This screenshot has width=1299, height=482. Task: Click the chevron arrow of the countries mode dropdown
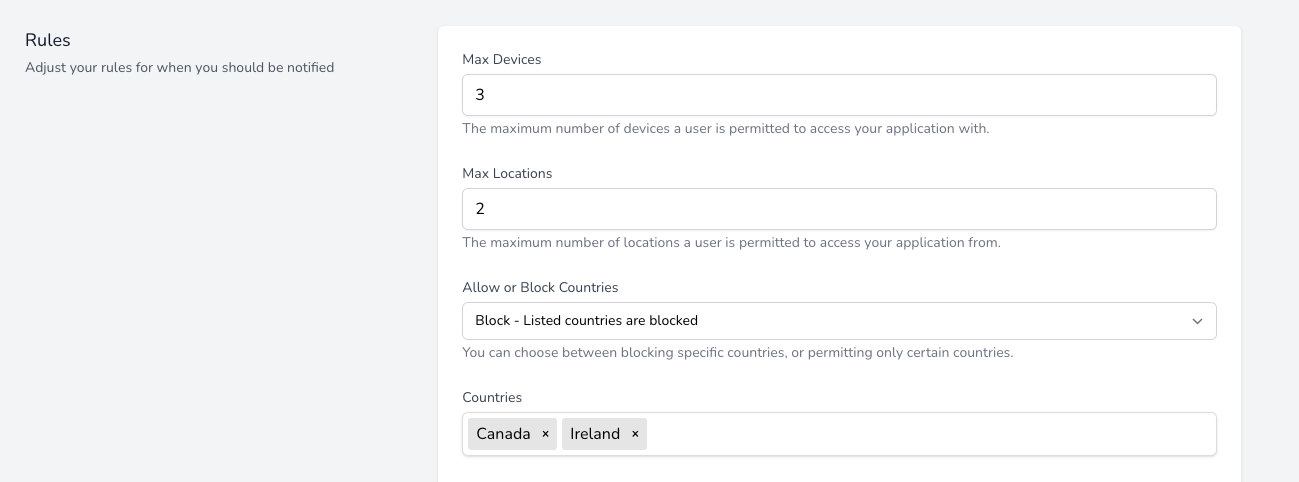click(x=1197, y=321)
